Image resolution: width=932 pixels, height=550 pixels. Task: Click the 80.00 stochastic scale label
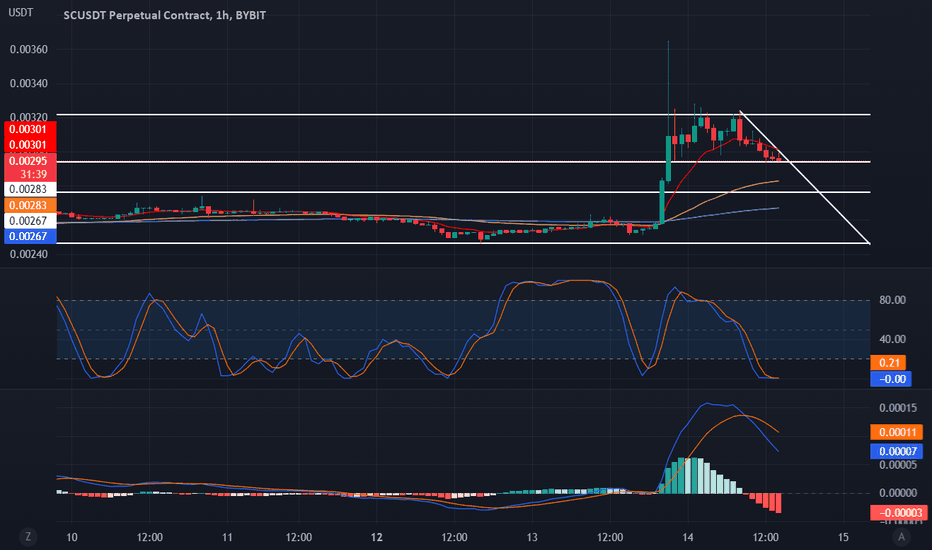[x=892, y=300]
